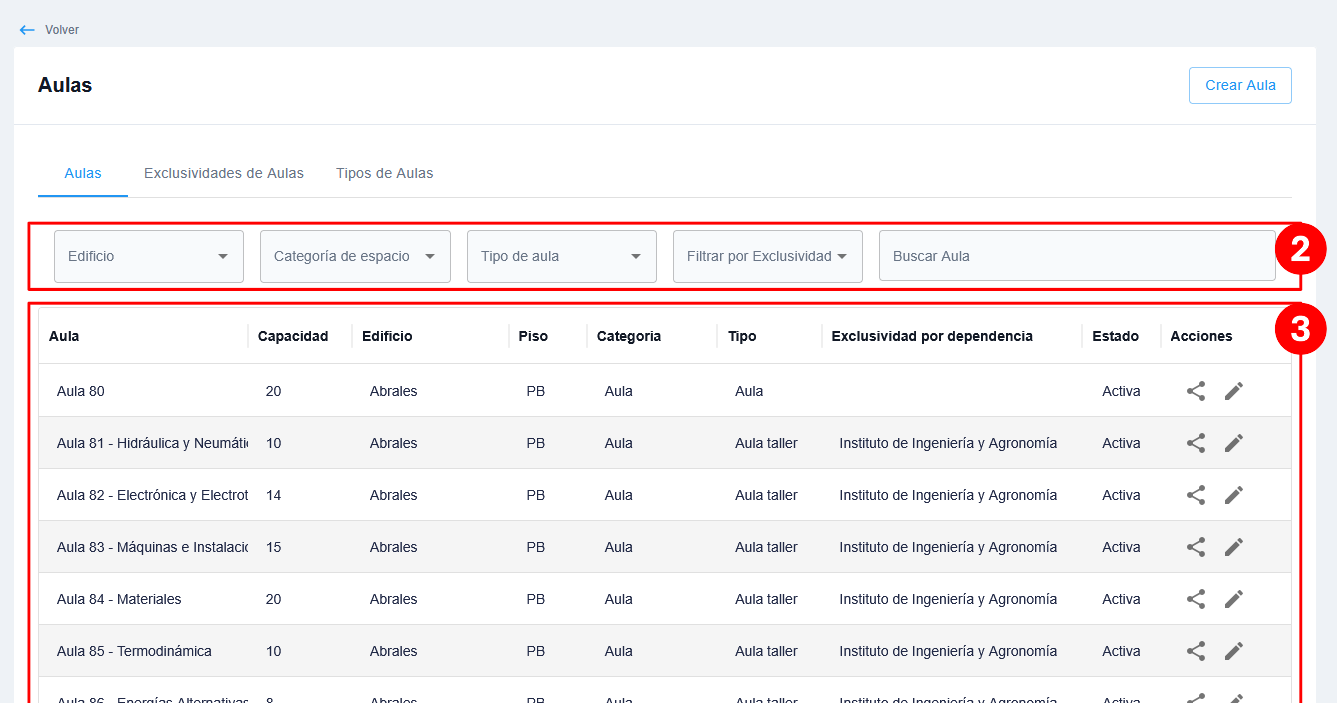Select the Aula 80 name cell
The width and height of the screenshot is (1341, 703).
81,391
